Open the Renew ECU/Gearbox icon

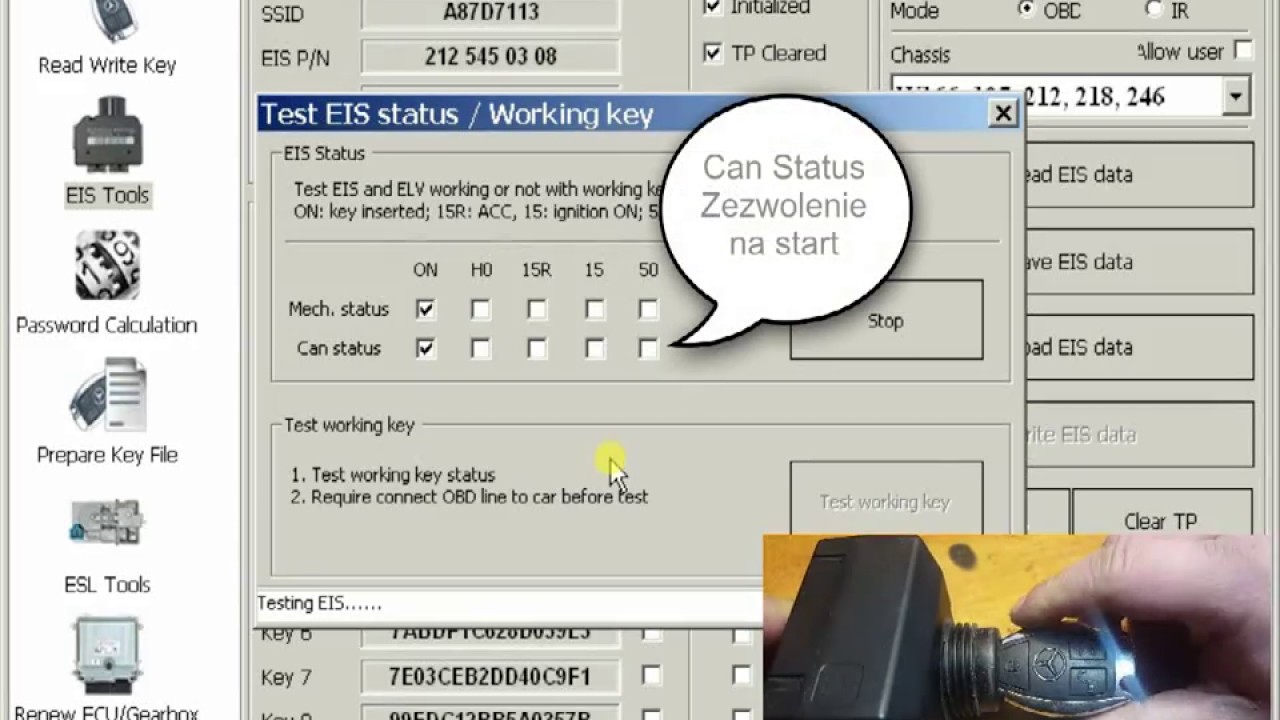click(x=107, y=655)
